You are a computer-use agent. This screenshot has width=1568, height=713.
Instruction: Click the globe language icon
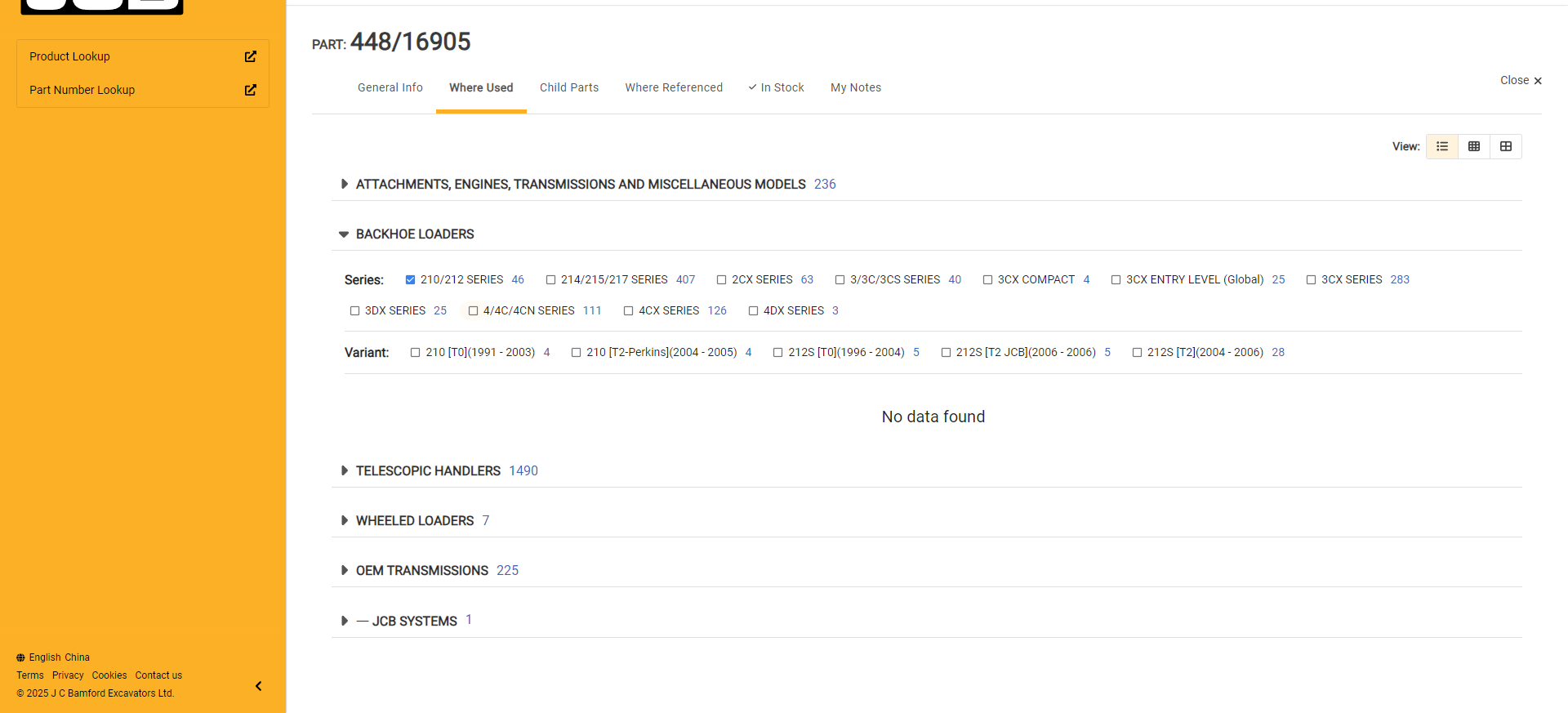coord(20,657)
